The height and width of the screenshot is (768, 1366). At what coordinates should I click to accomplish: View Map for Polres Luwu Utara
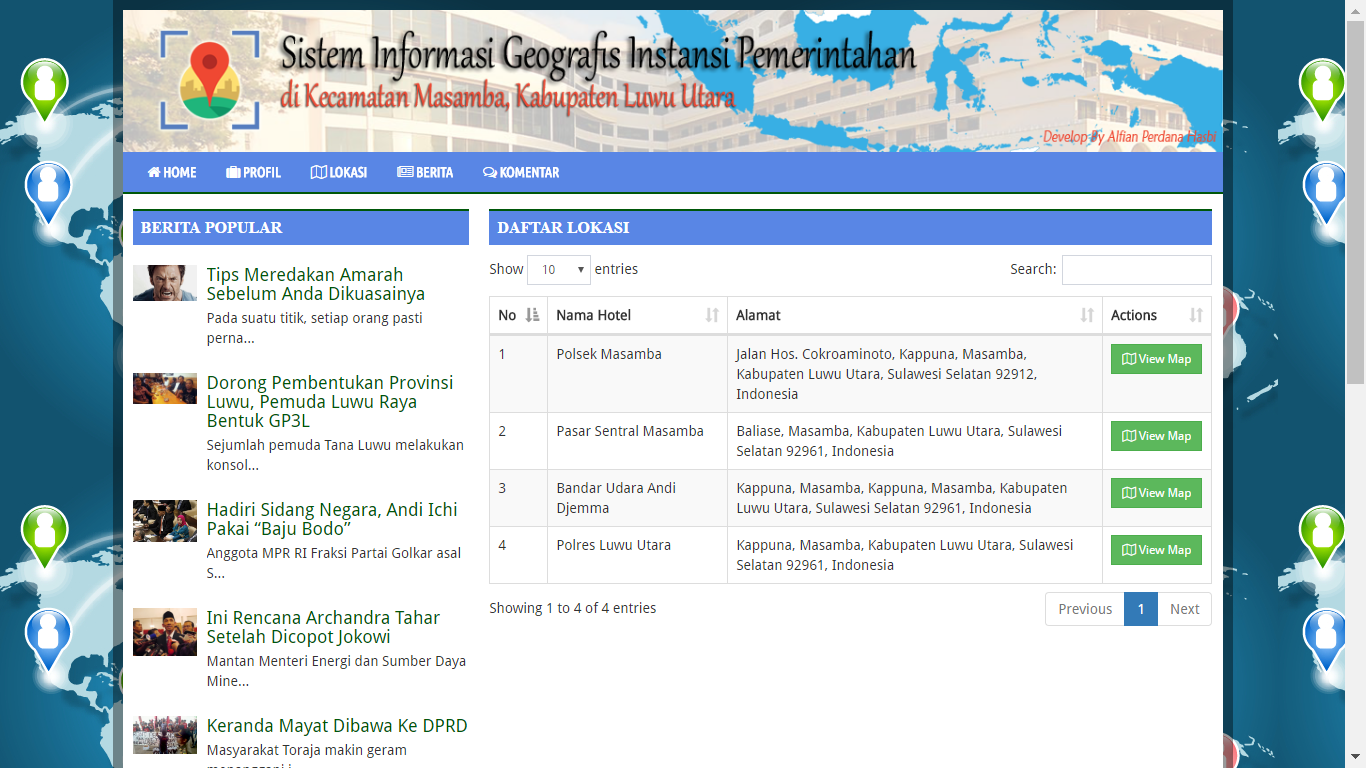[1156, 550]
